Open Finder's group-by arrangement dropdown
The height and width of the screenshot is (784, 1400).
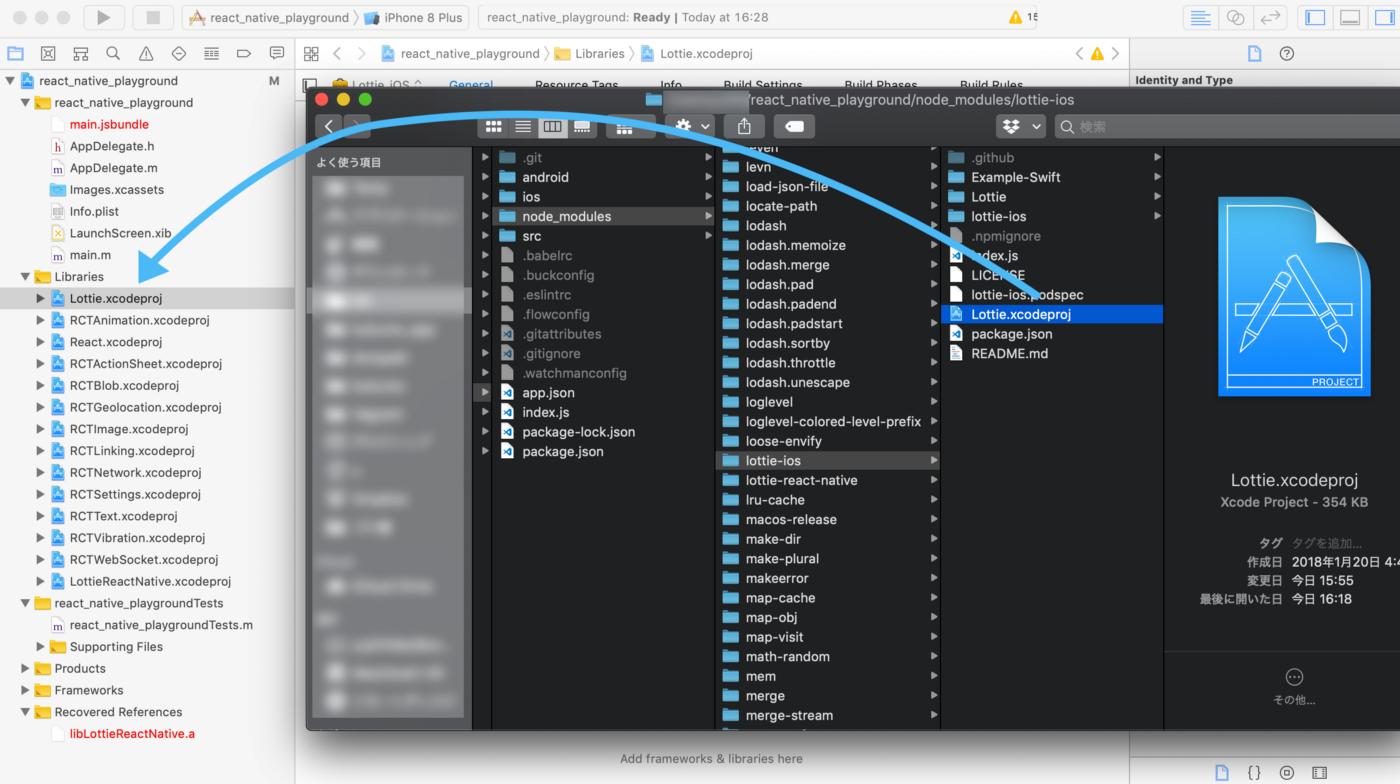[630, 126]
